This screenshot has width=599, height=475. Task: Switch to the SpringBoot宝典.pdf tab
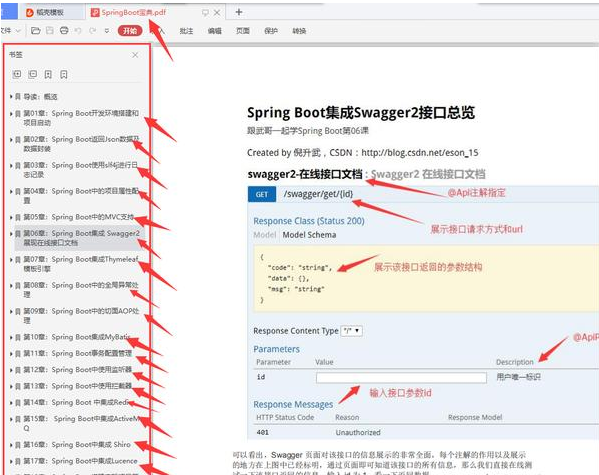[133, 13]
